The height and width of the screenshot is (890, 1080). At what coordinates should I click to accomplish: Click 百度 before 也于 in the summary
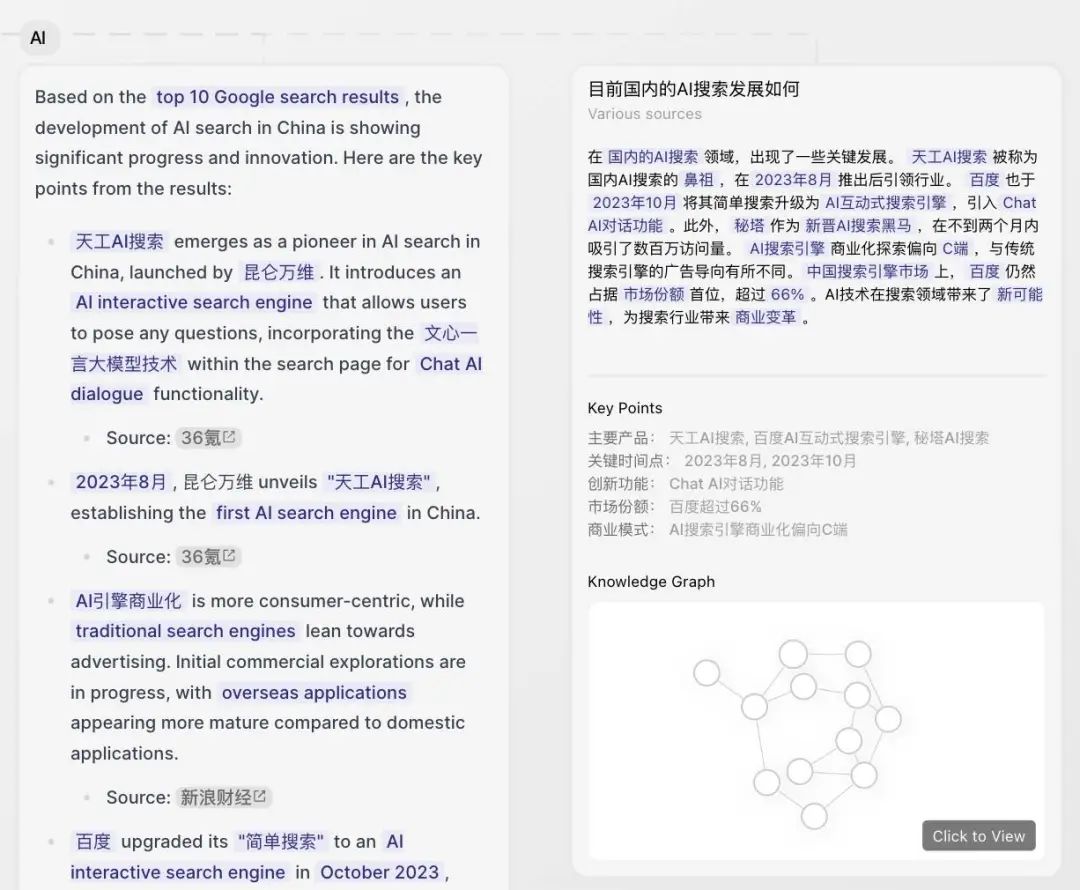coord(984,180)
